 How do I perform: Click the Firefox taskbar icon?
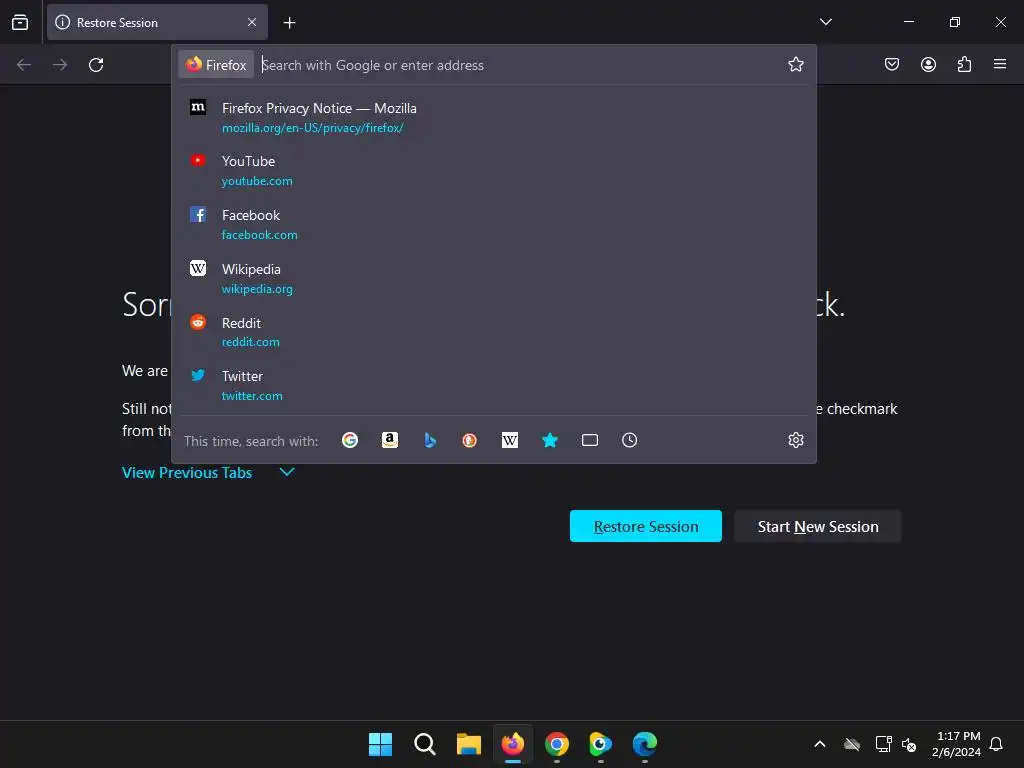pyautogui.click(x=513, y=744)
